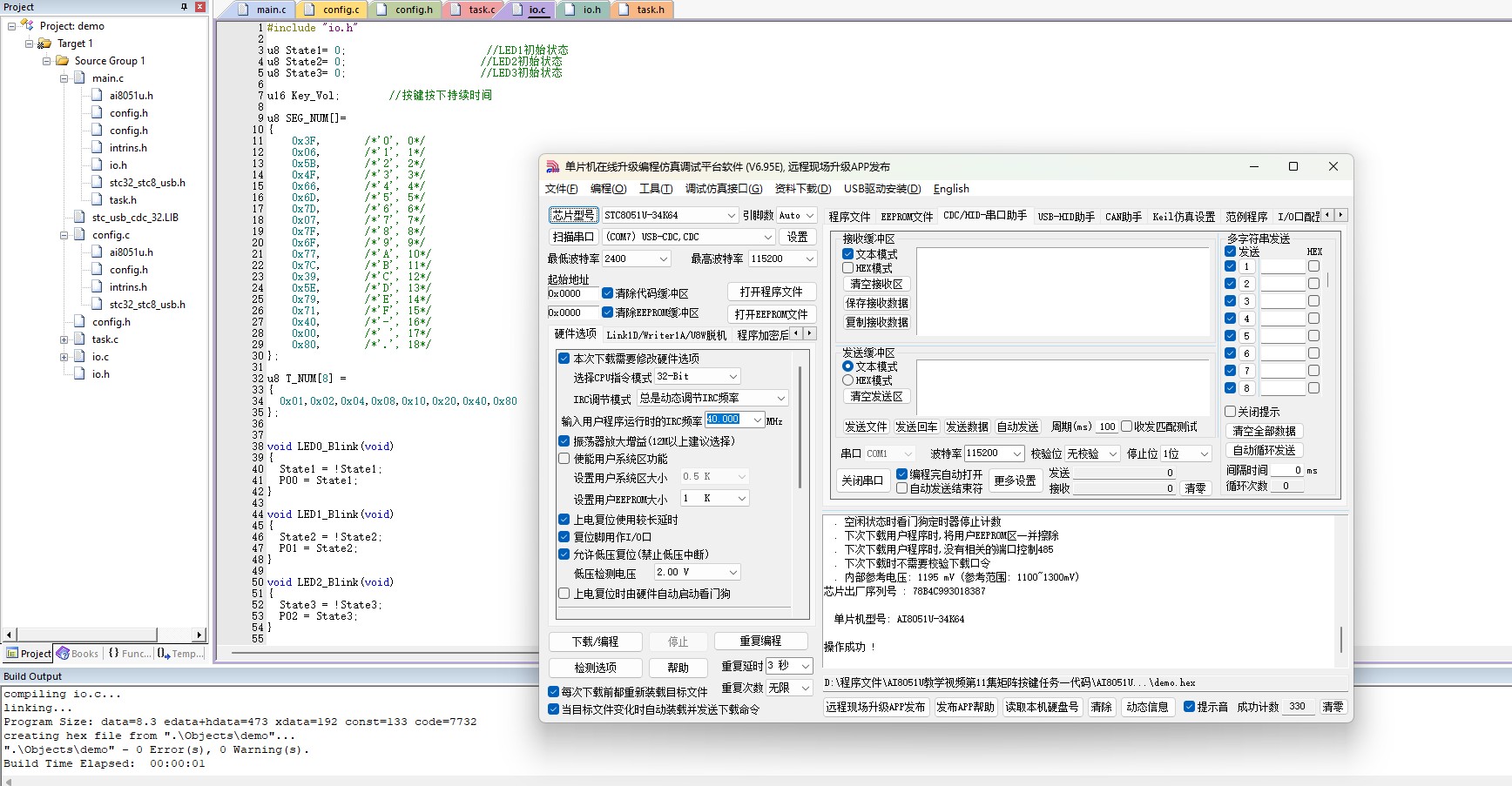Enable 关闭提示 checkbox
The image size is (1512, 786).
coord(1231,412)
